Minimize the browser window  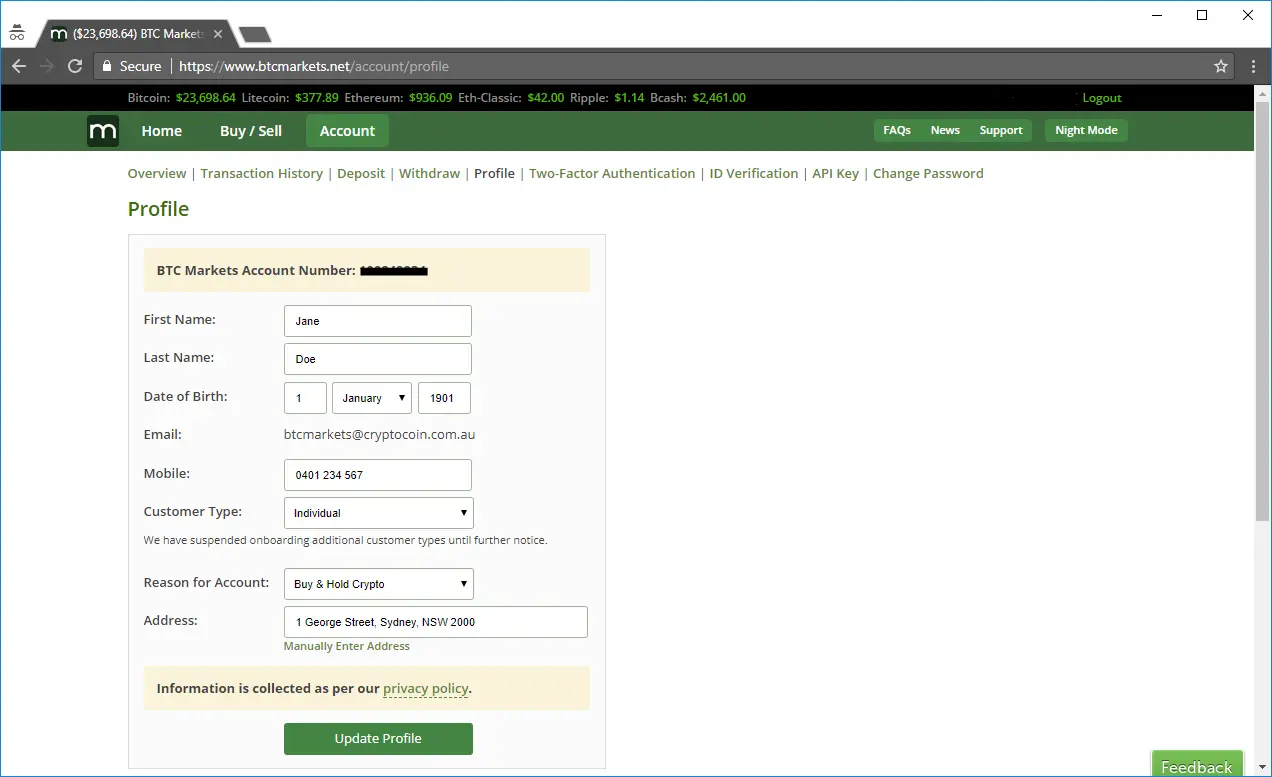(x=1157, y=15)
